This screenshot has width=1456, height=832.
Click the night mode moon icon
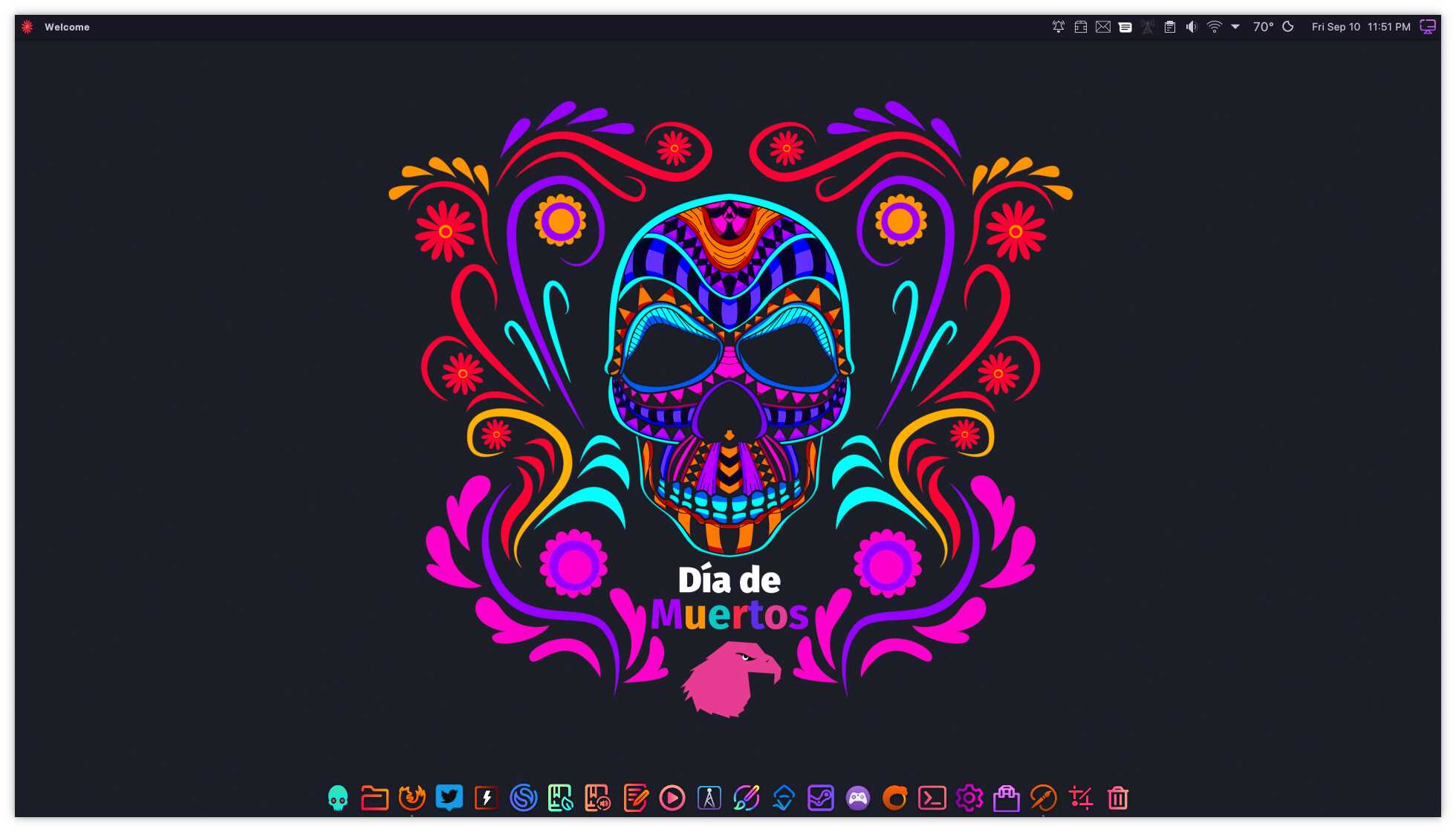1288,27
